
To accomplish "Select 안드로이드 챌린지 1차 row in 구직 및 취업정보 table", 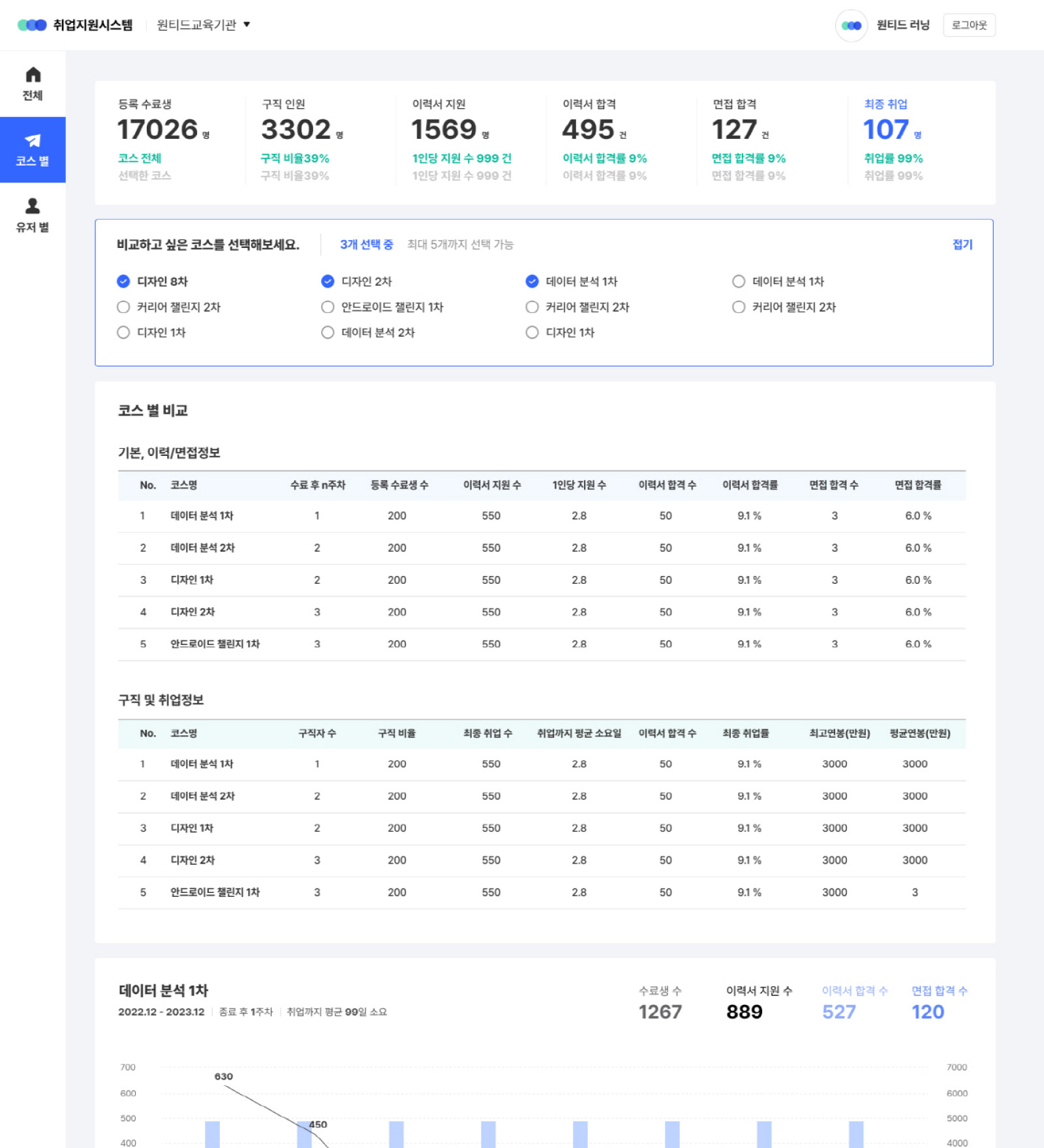I will 542,892.
